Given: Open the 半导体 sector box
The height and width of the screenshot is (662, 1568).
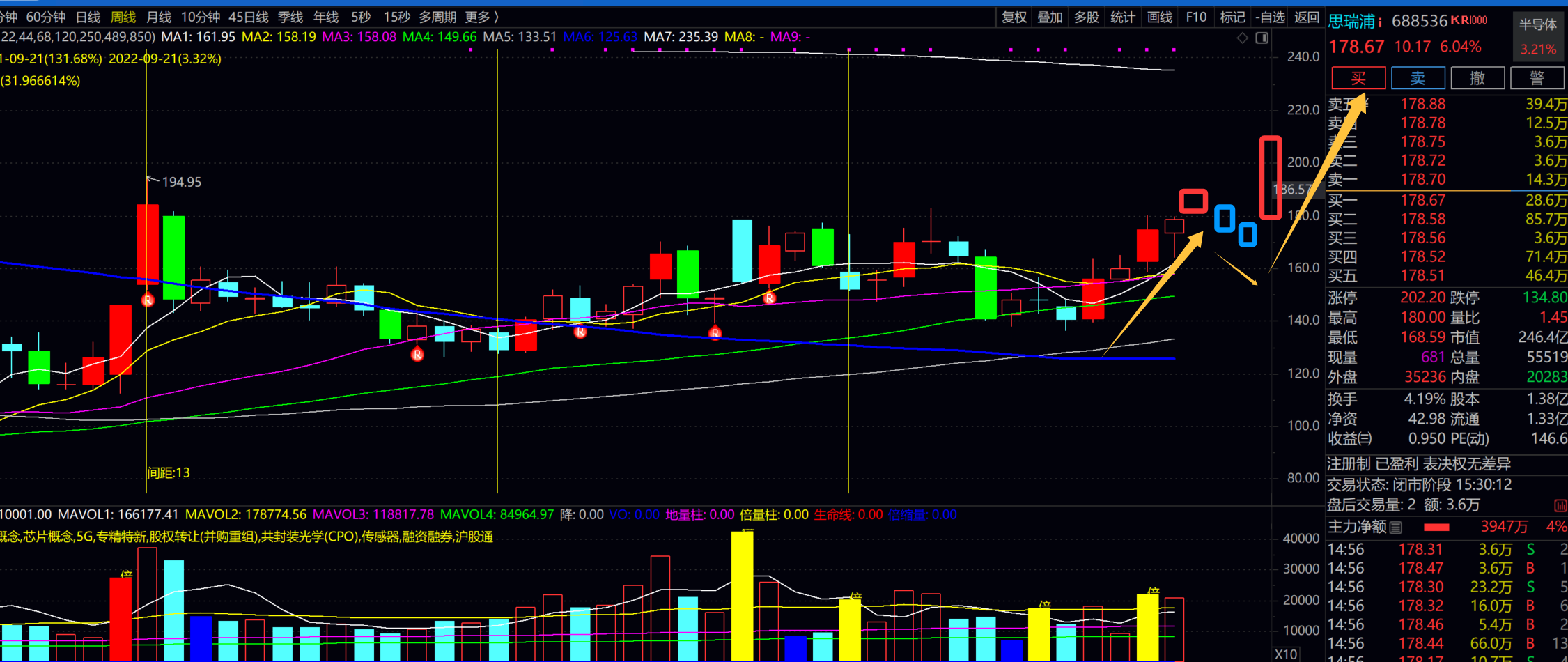Looking at the screenshot, I should coord(1537,25).
